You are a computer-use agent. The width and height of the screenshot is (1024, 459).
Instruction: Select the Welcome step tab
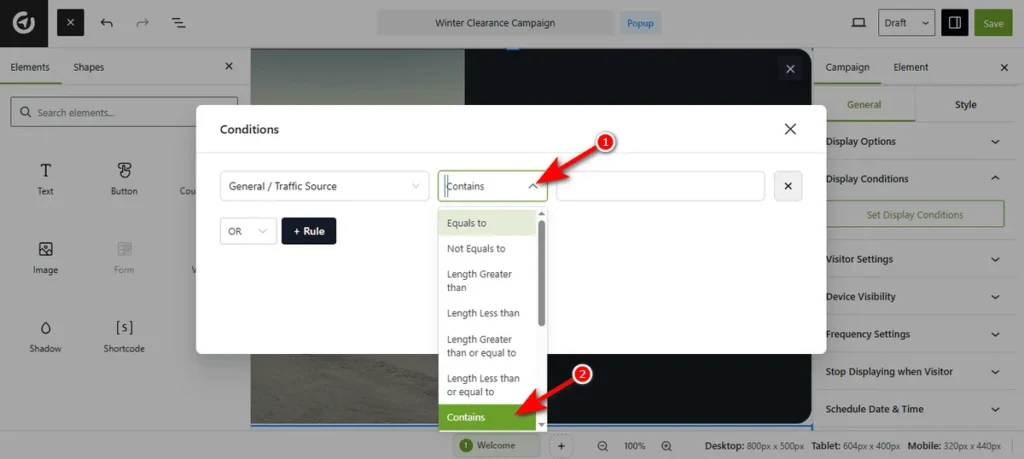tap(496, 446)
